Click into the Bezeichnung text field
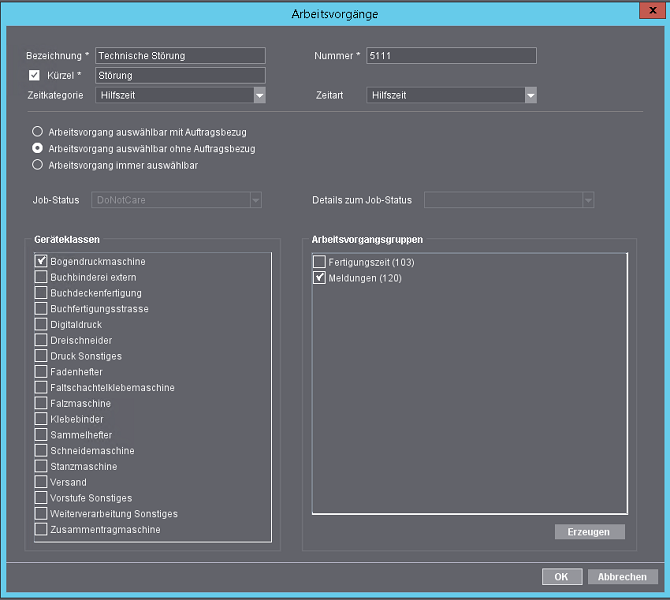The height and width of the screenshot is (600, 670). tap(180, 56)
